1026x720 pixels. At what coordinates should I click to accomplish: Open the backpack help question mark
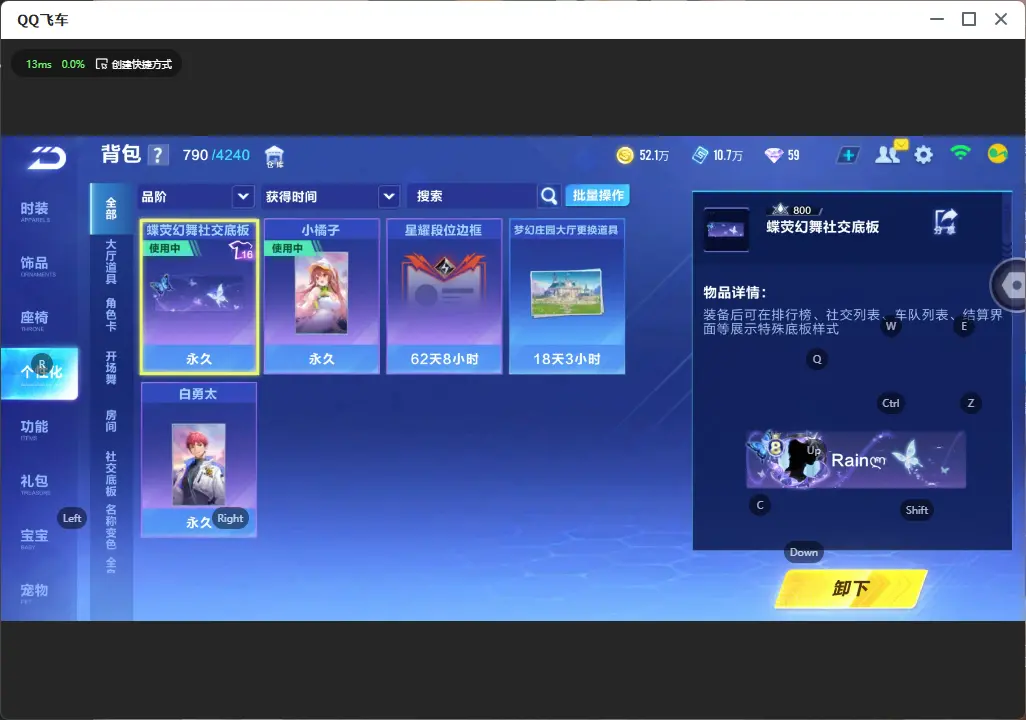click(157, 155)
